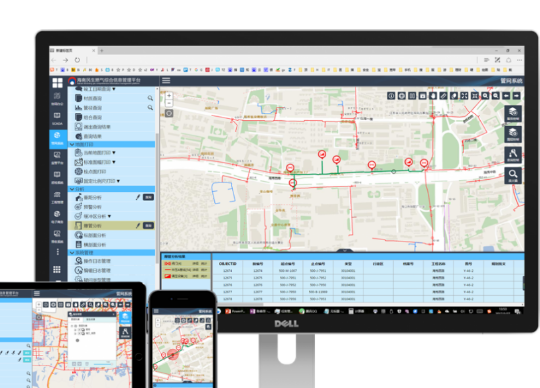
Task: Click the dark clear button in 爆管分析 row
Action: tap(148, 226)
